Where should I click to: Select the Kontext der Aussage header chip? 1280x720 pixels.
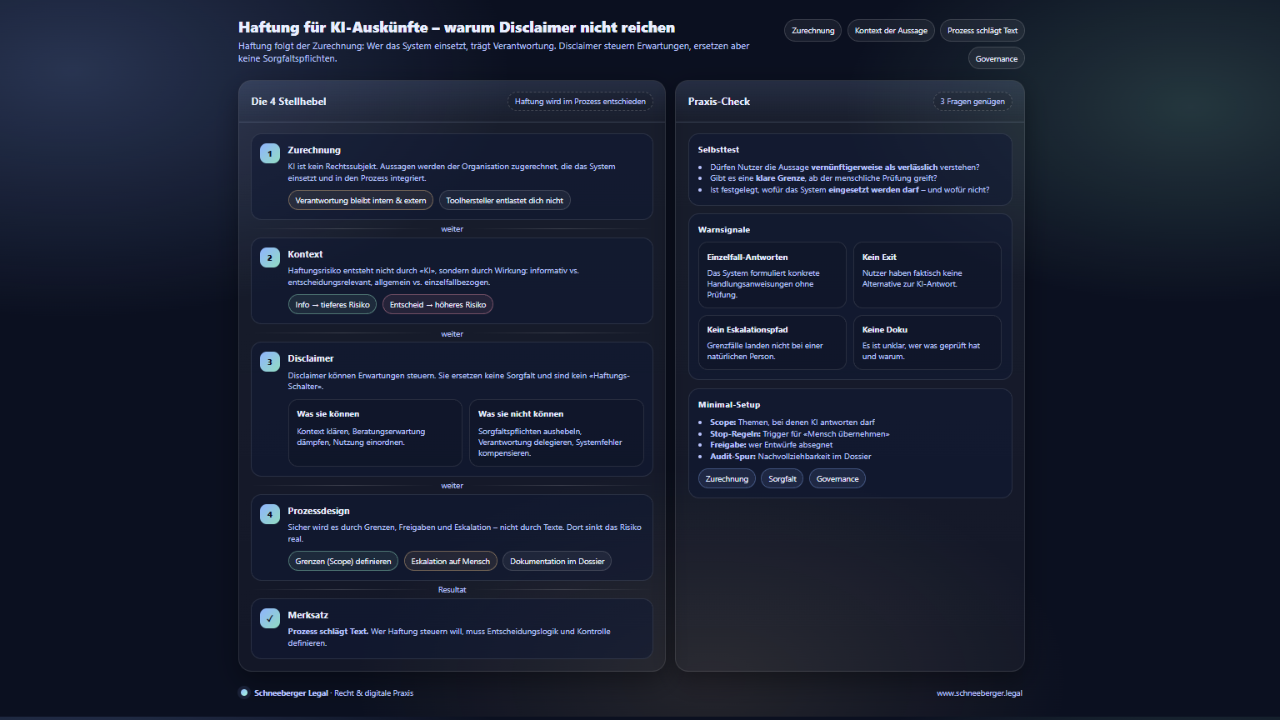[891, 31]
